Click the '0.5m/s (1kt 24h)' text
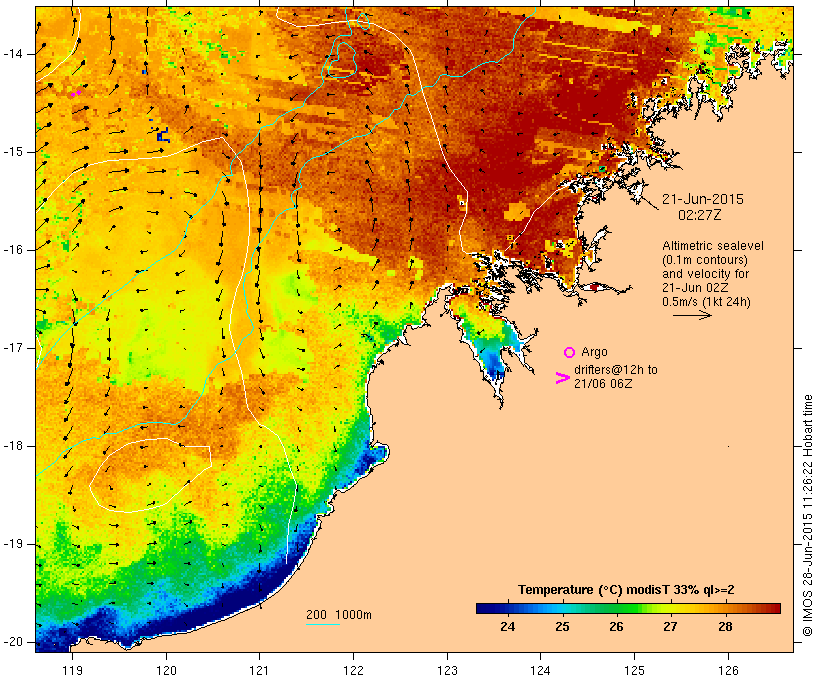820x680 pixels. click(x=706, y=302)
